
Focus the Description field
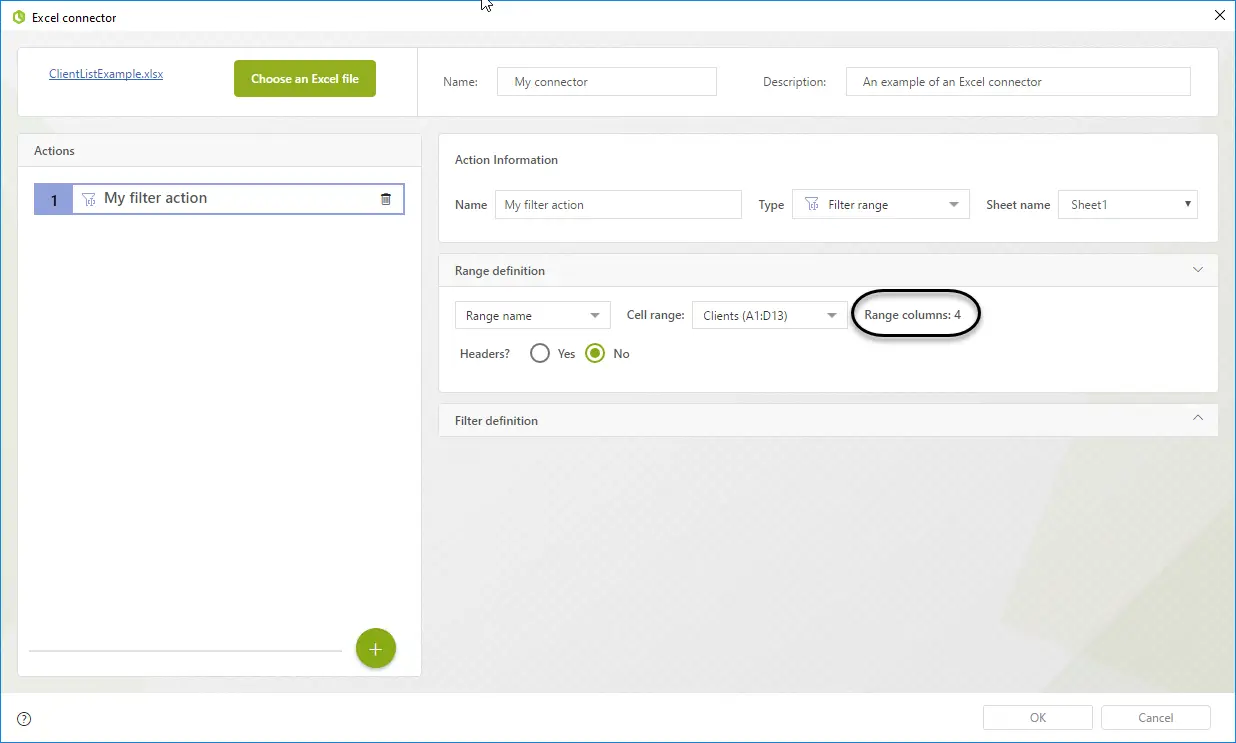pyautogui.click(x=1018, y=82)
